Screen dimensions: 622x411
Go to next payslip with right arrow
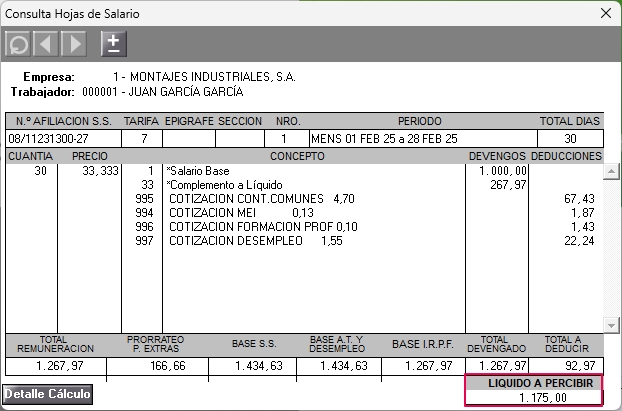(74, 44)
